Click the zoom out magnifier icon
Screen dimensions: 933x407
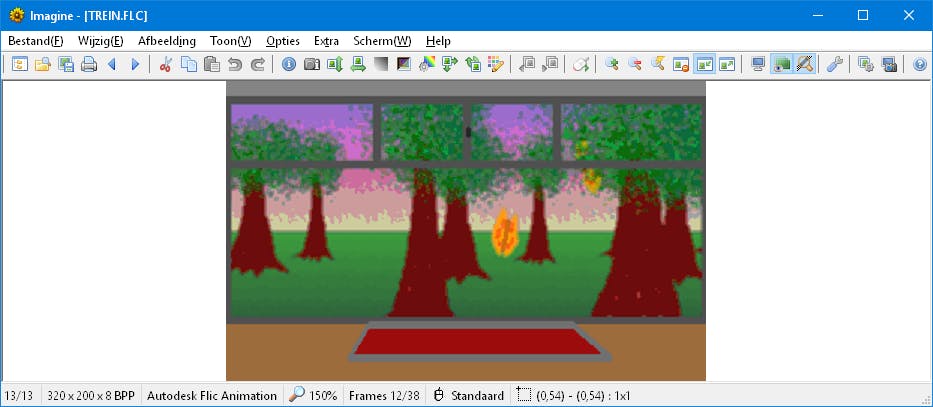635,64
